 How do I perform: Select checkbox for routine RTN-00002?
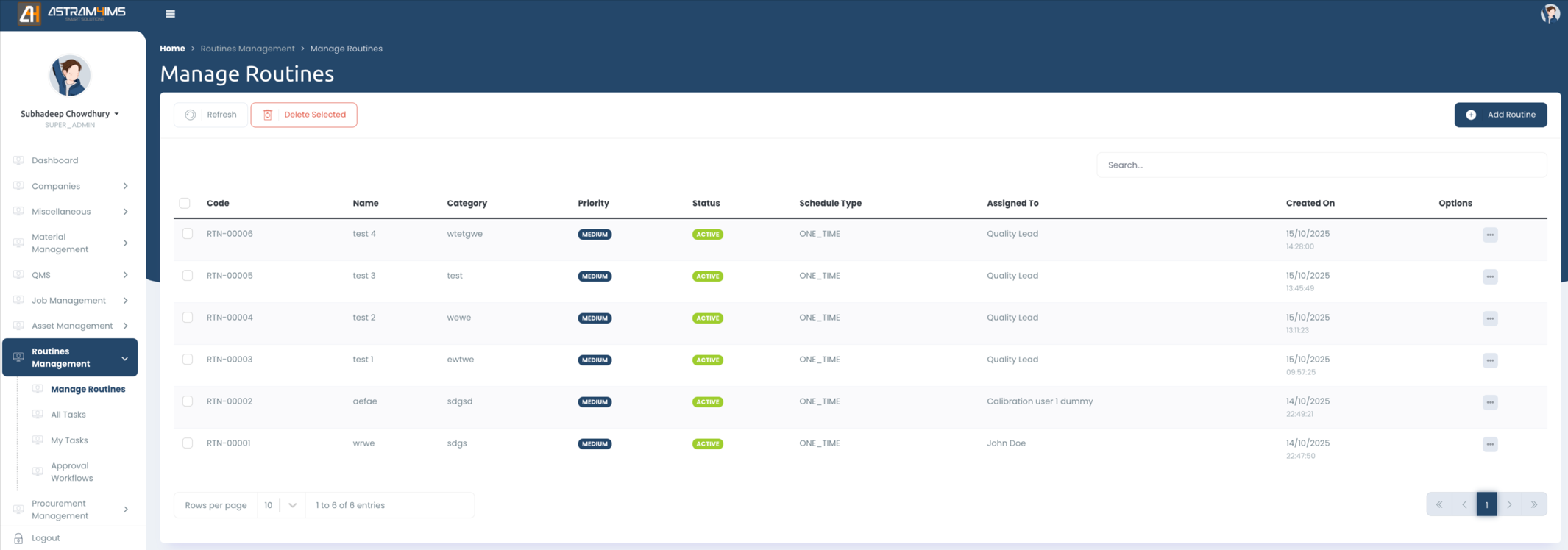tap(188, 401)
